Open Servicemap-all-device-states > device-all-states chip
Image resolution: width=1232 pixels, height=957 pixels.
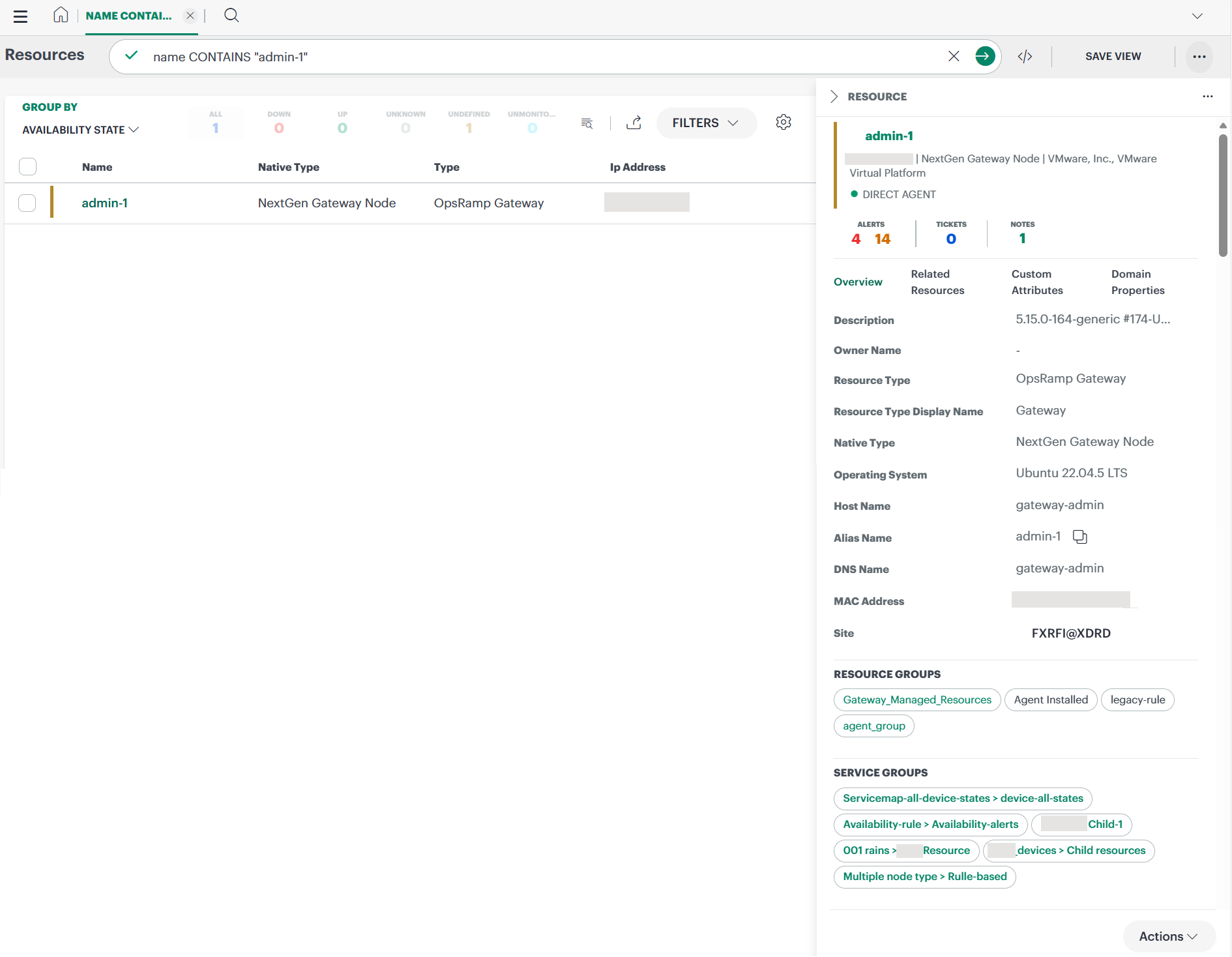(963, 798)
